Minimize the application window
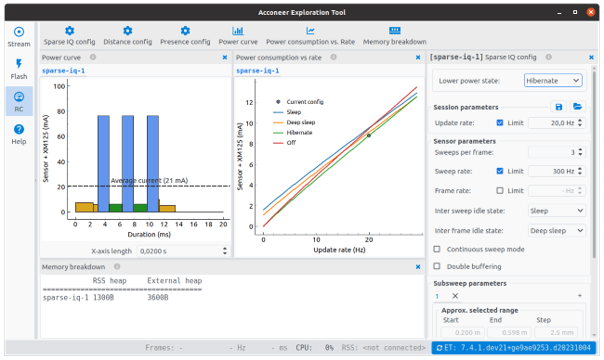Viewport: 604px width, 360px height. [559, 13]
